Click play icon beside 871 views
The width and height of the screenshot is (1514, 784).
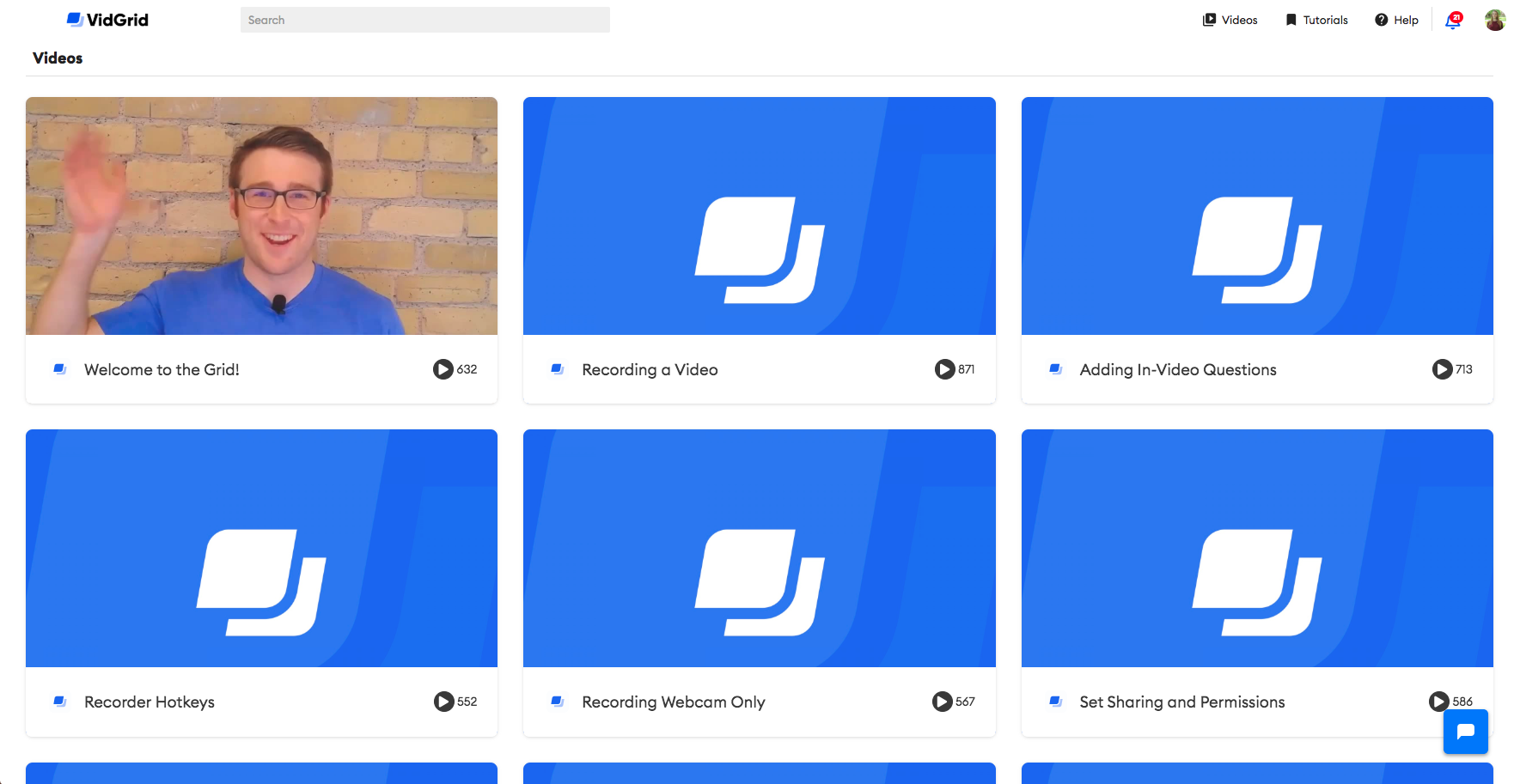tap(945, 369)
